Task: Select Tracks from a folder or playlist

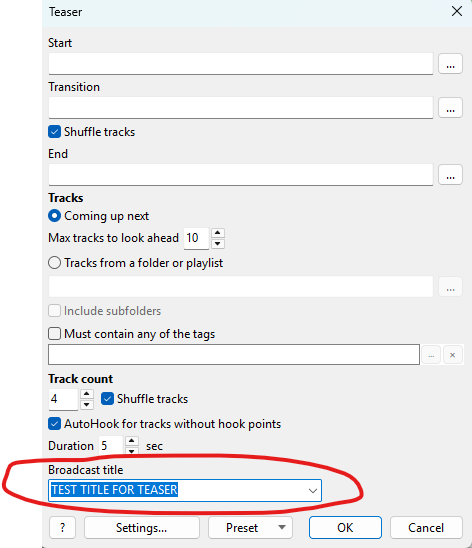Action: click(x=55, y=262)
